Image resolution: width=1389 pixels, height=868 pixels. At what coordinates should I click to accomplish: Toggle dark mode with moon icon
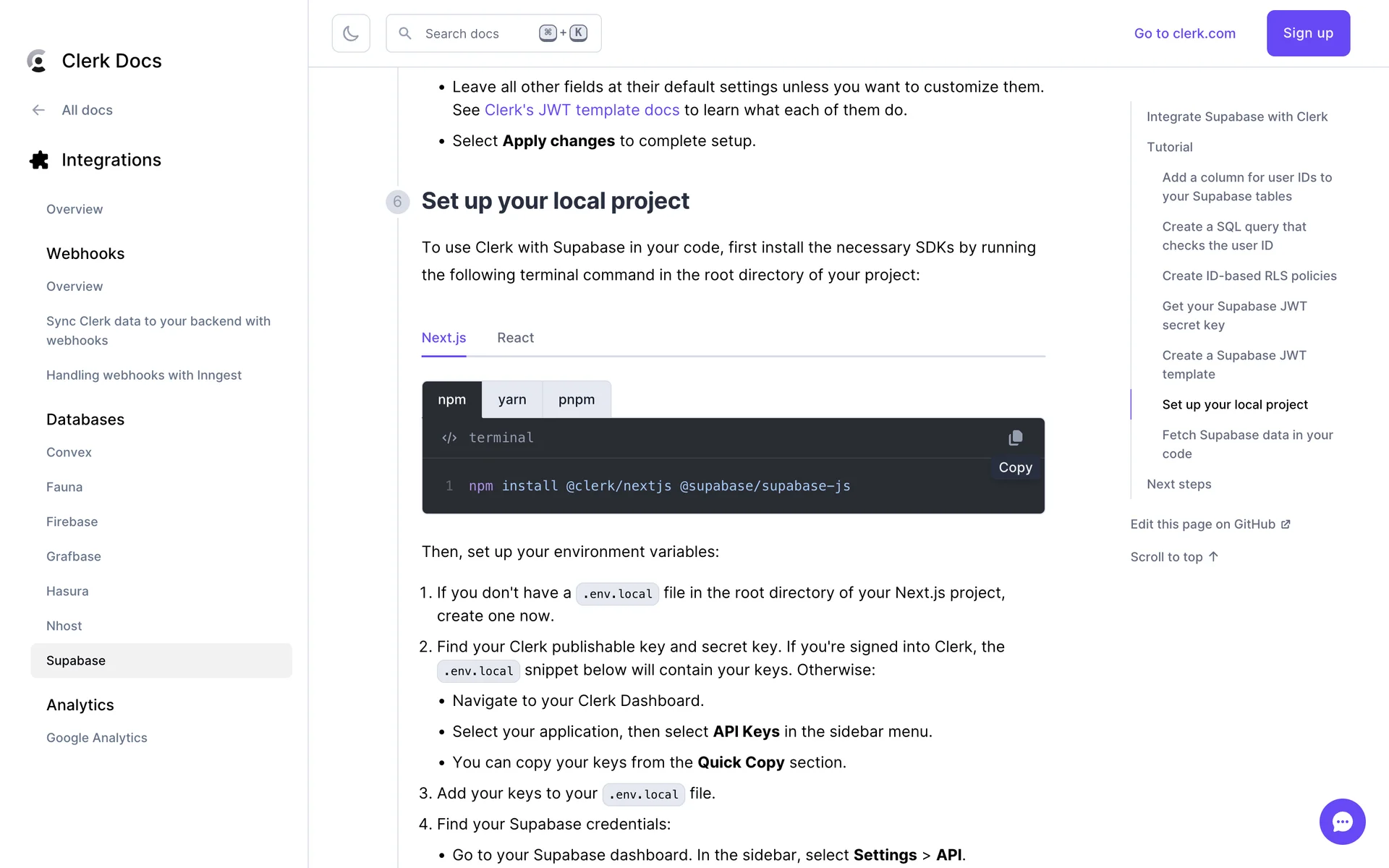click(351, 33)
